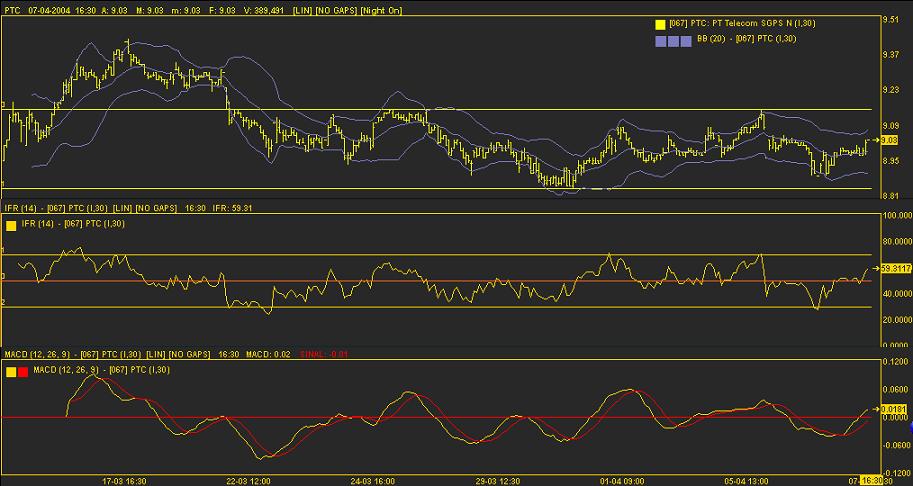Viewport: 913px width, 486px height.
Task: Select the 17-03 16:30 date on the time axis
Action: (125, 481)
